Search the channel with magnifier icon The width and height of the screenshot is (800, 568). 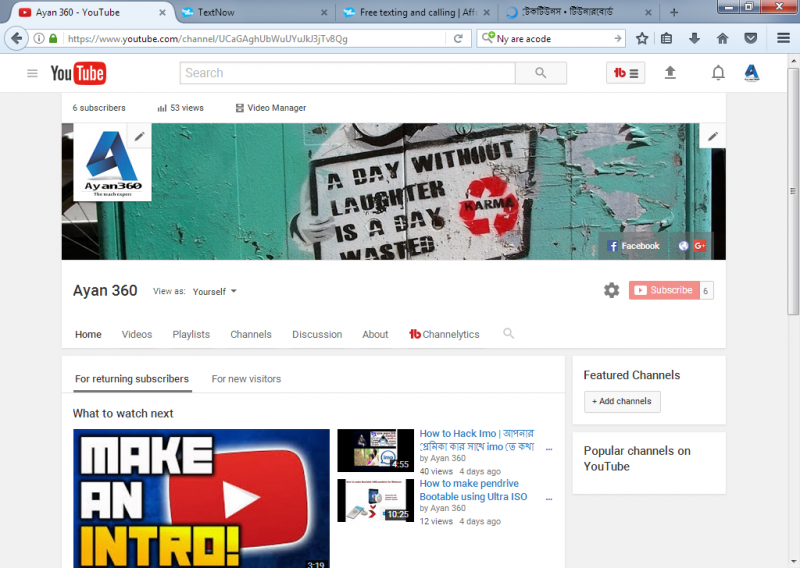[508, 334]
